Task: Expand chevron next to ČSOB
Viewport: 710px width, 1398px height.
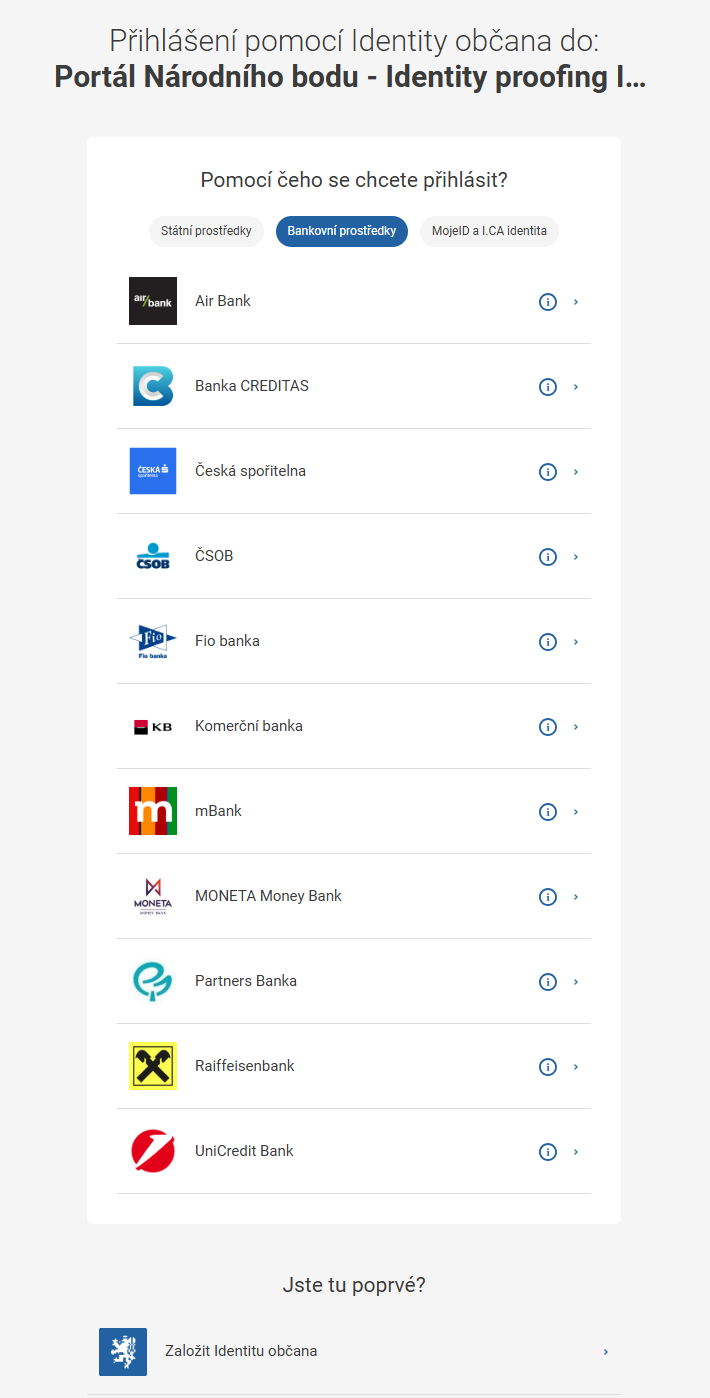Action: (576, 556)
